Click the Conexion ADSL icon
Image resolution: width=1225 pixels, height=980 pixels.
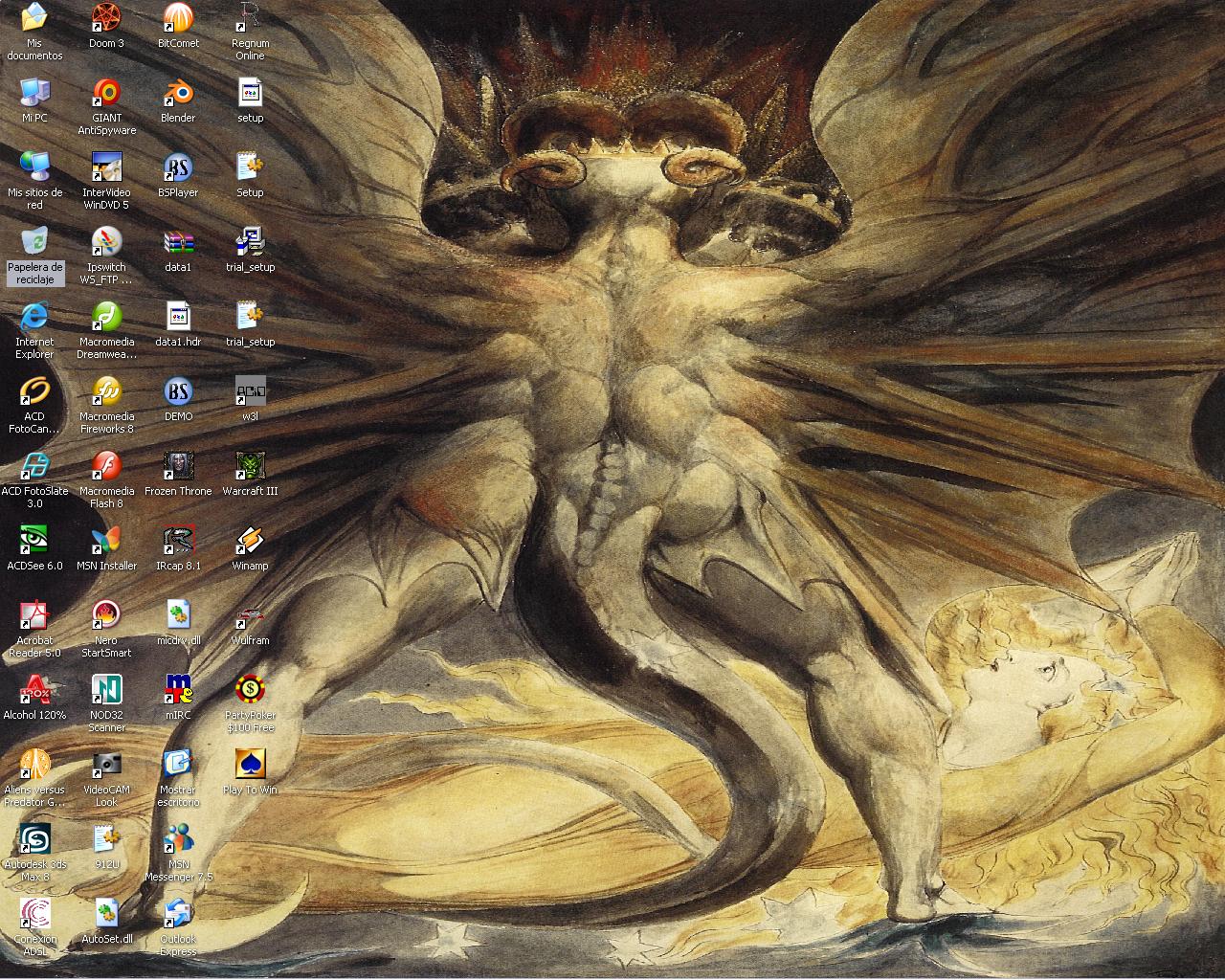coord(34,913)
